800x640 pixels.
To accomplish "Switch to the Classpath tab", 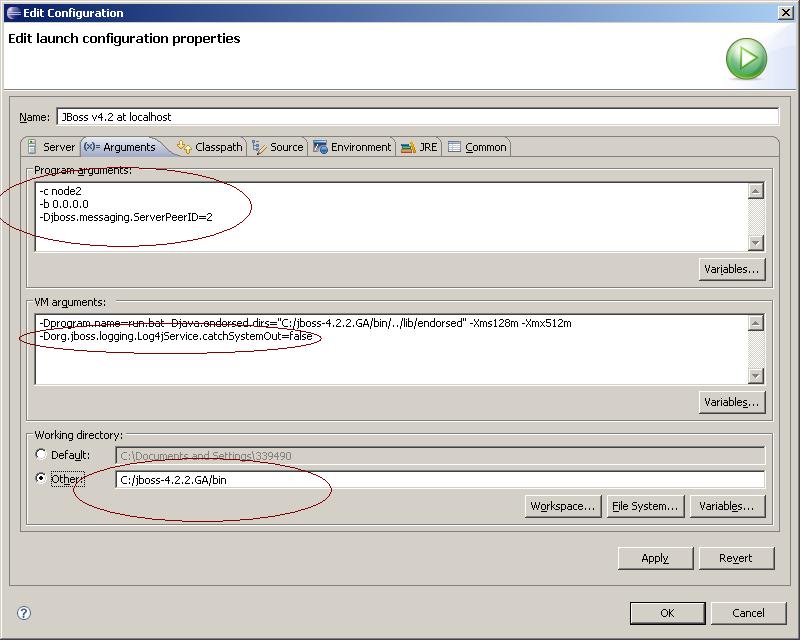I will tap(210, 147).
